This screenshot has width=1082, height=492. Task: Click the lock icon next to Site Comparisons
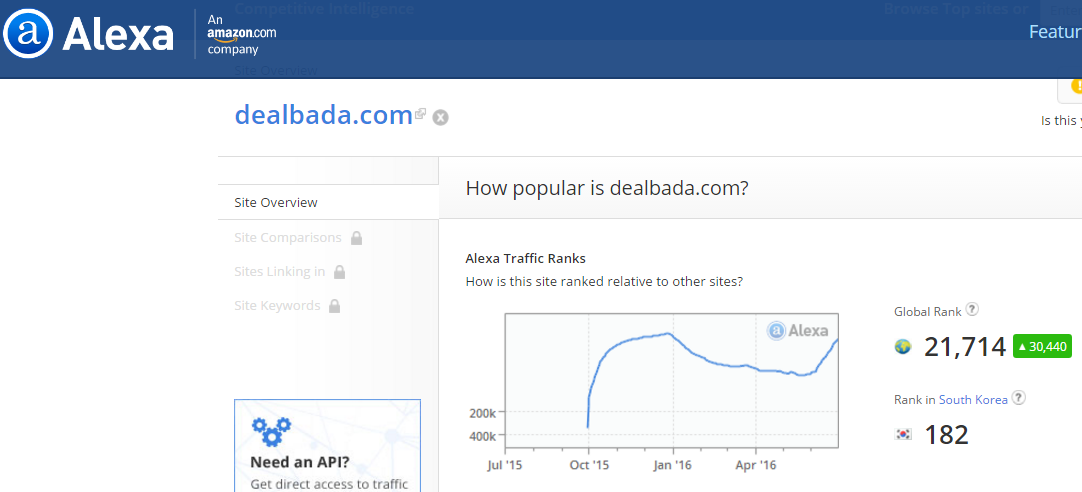[357, 238]
